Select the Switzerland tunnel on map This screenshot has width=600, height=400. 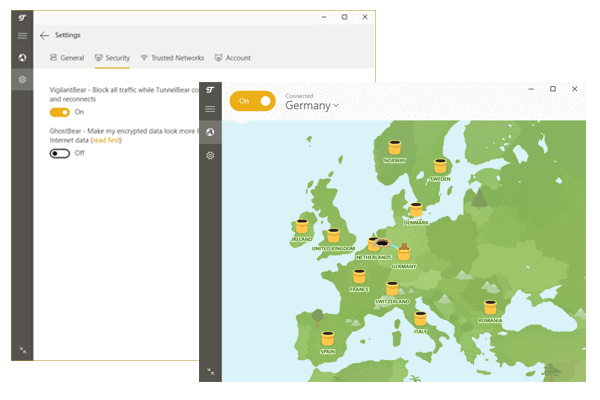[392, 289]
